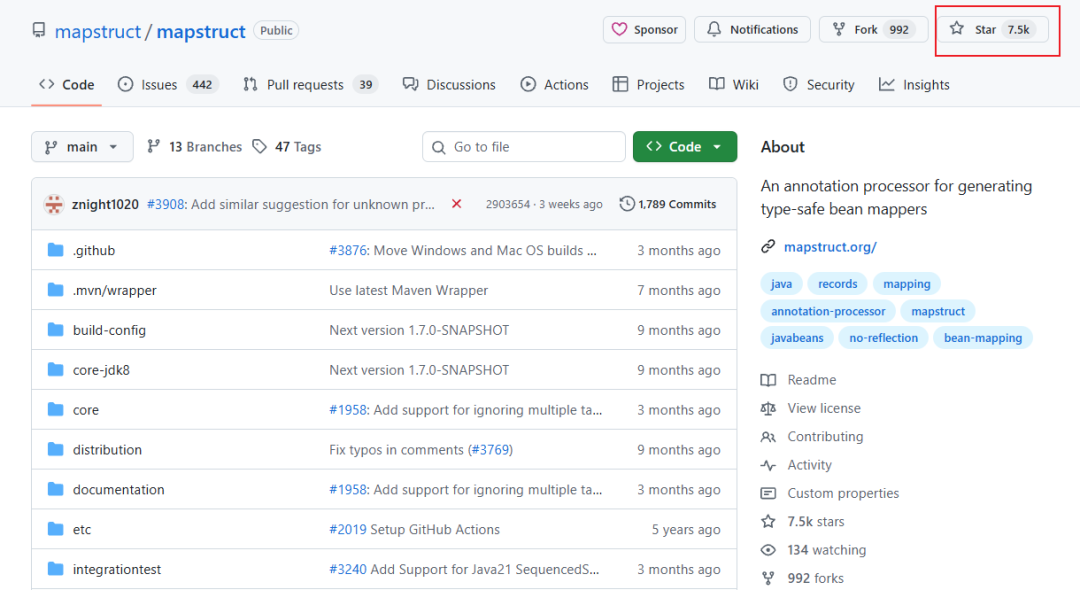Visit the mapstruct.org/ website link
Image resolution: width=1080 pixels, height=590 pixels.
(830, 246)
